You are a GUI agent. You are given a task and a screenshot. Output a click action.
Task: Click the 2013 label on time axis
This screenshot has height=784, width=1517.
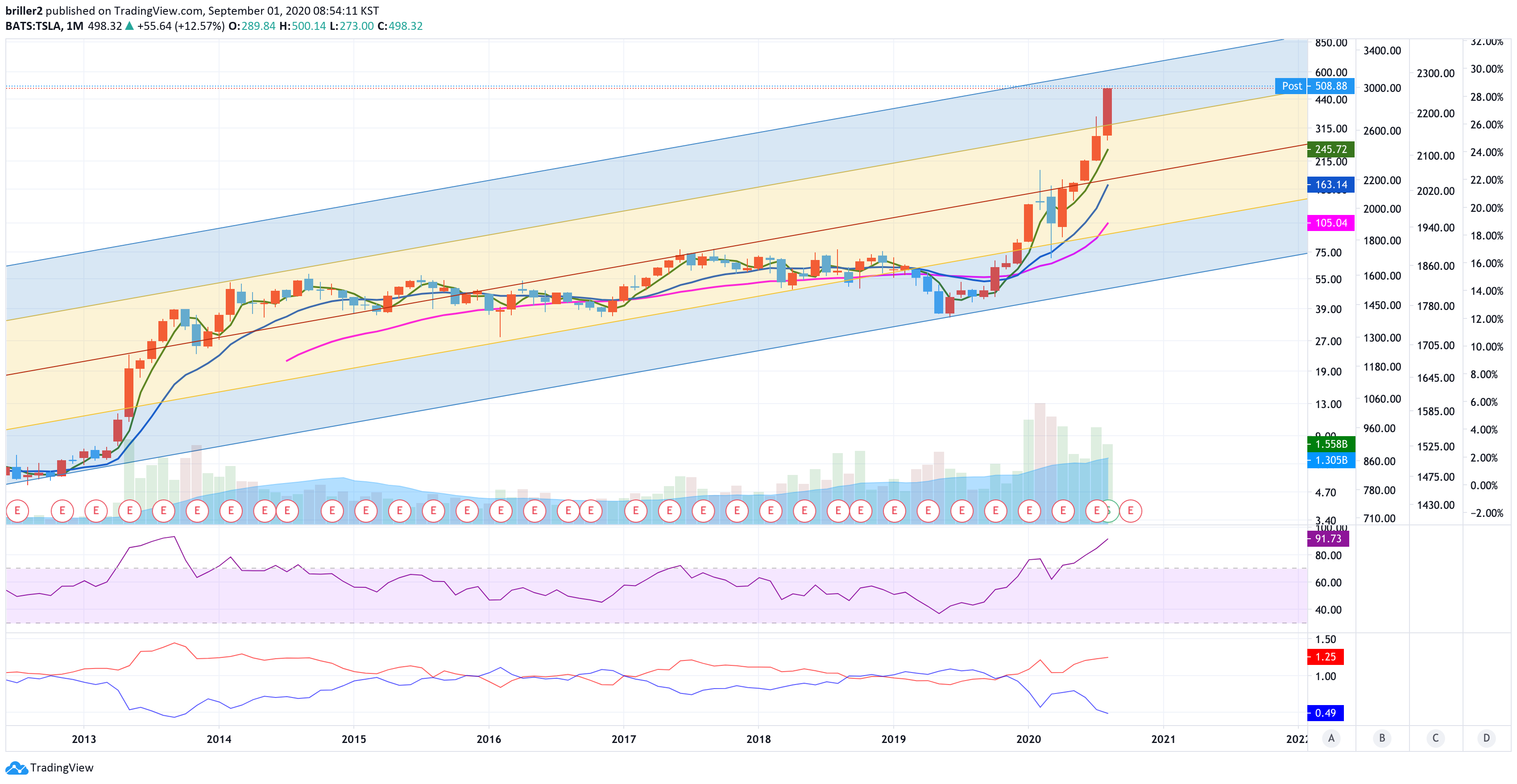click(83, 739)
